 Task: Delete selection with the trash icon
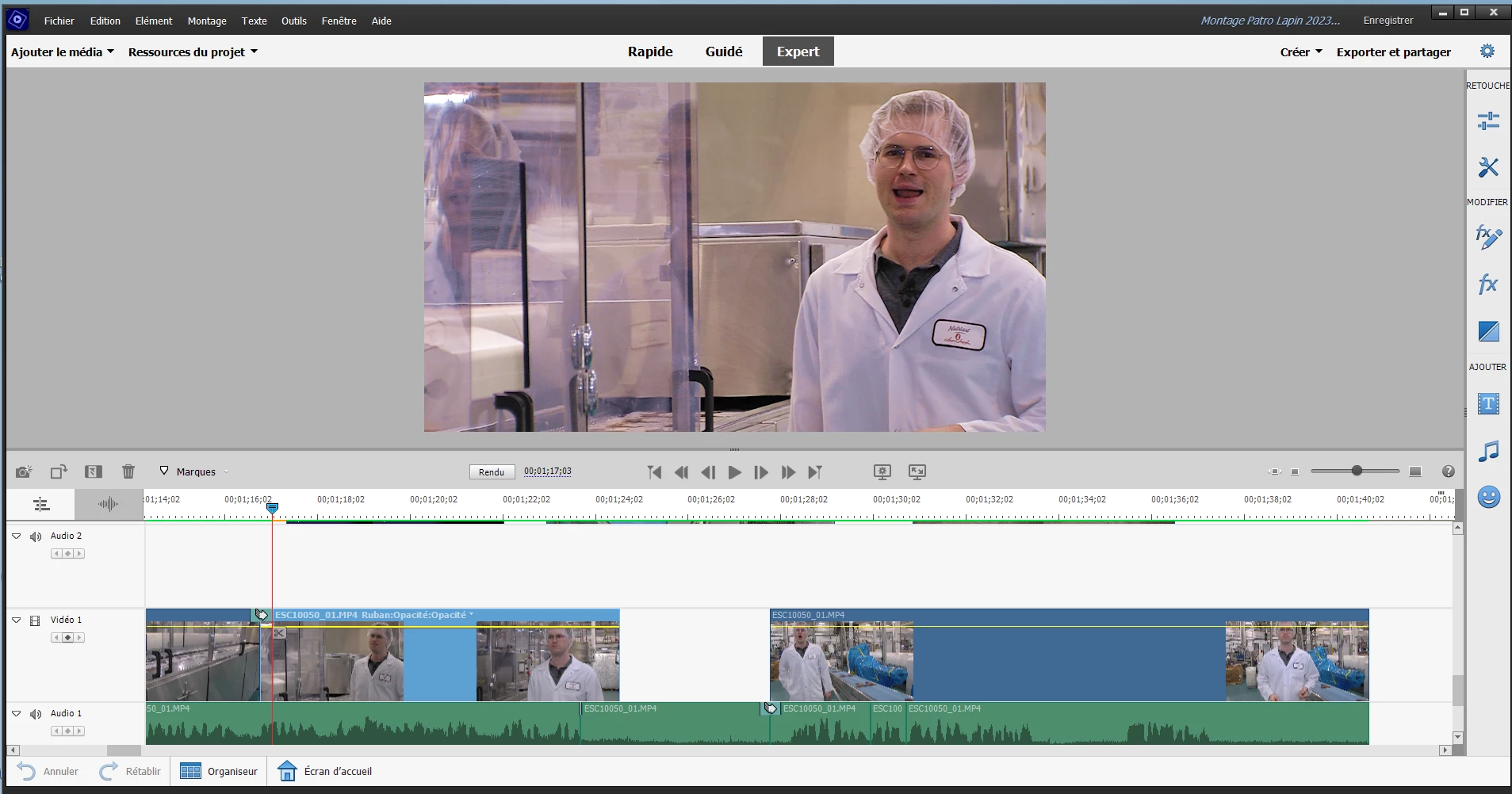coord(128,471)
